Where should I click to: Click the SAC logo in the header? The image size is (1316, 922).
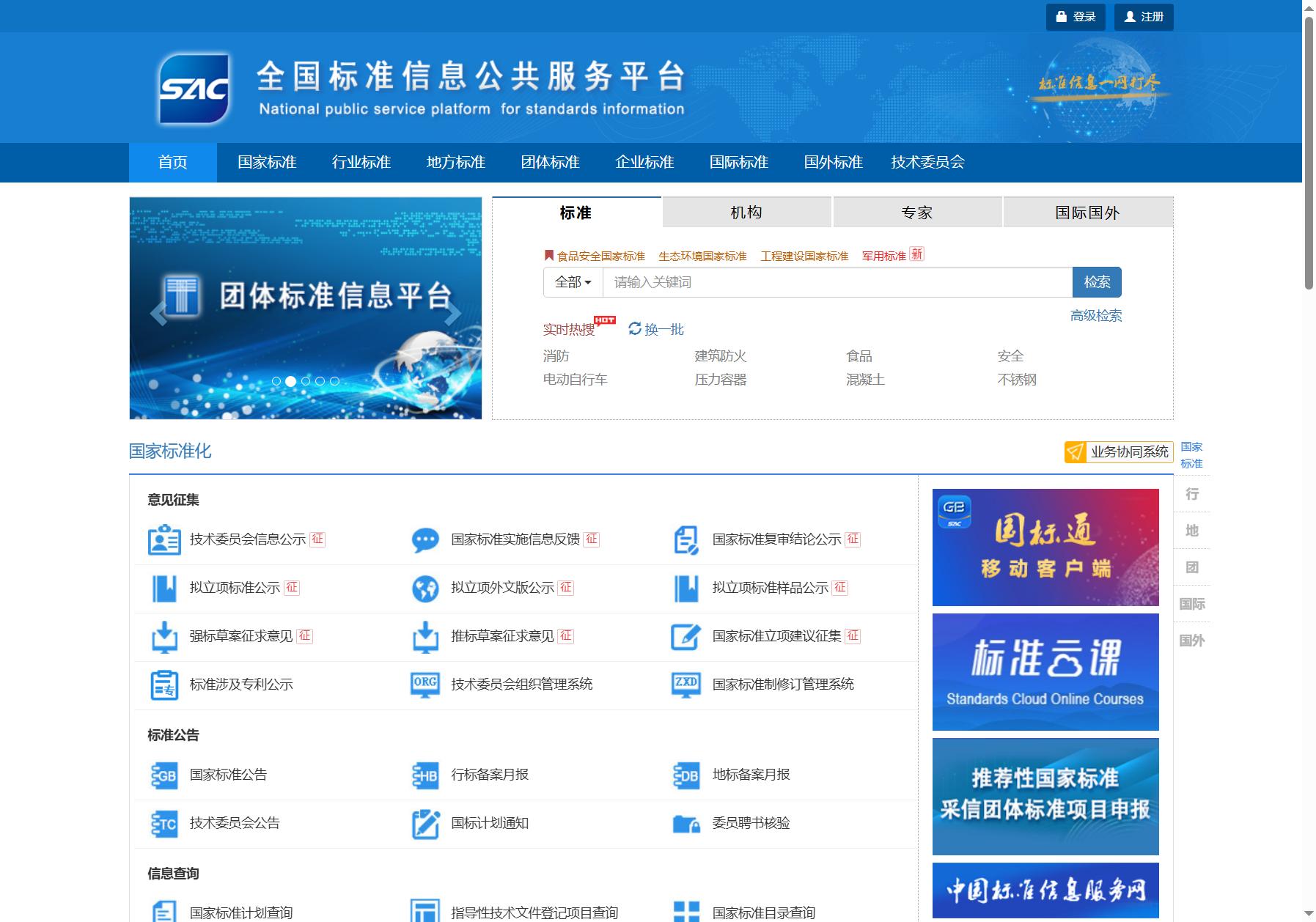194,89
